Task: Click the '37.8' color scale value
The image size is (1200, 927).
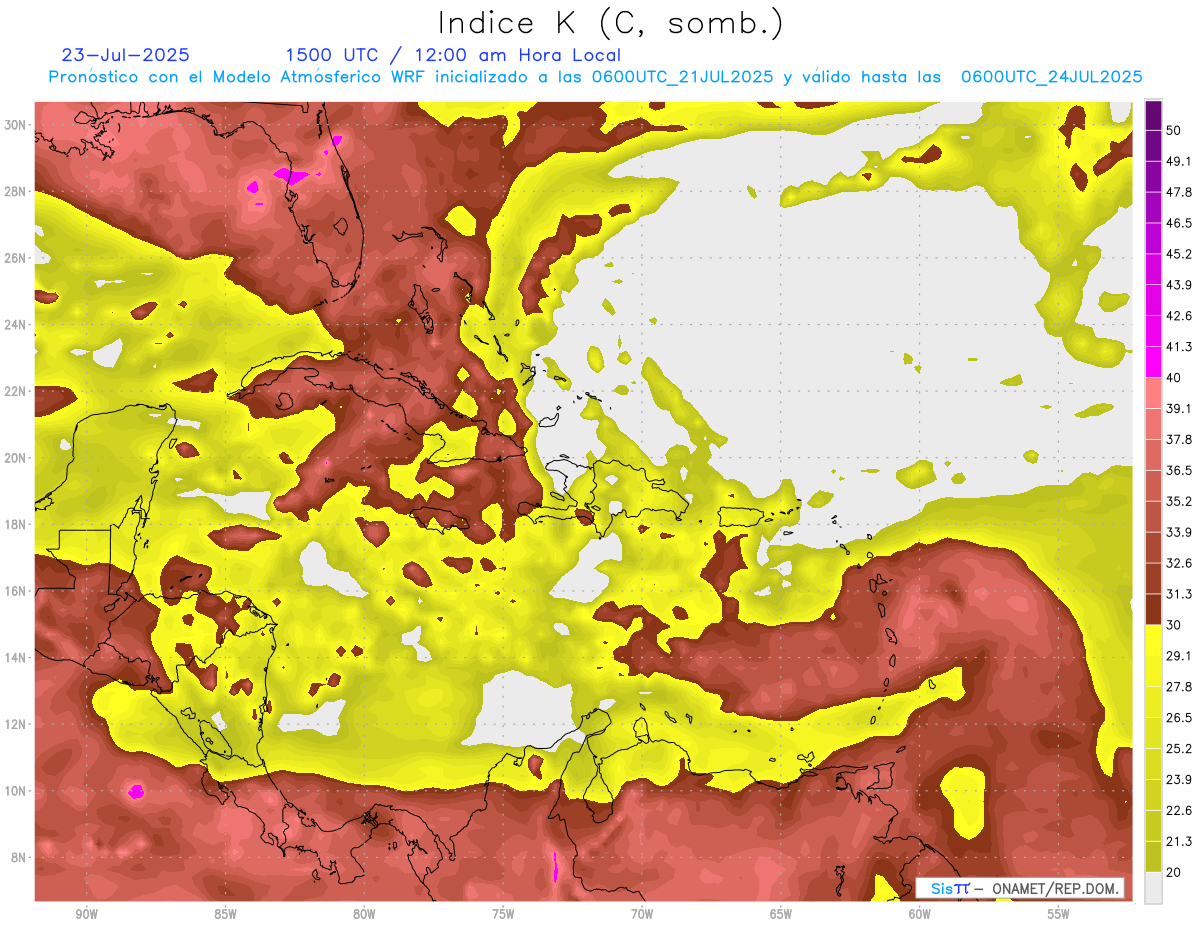Action: (x=1178, y=440)
